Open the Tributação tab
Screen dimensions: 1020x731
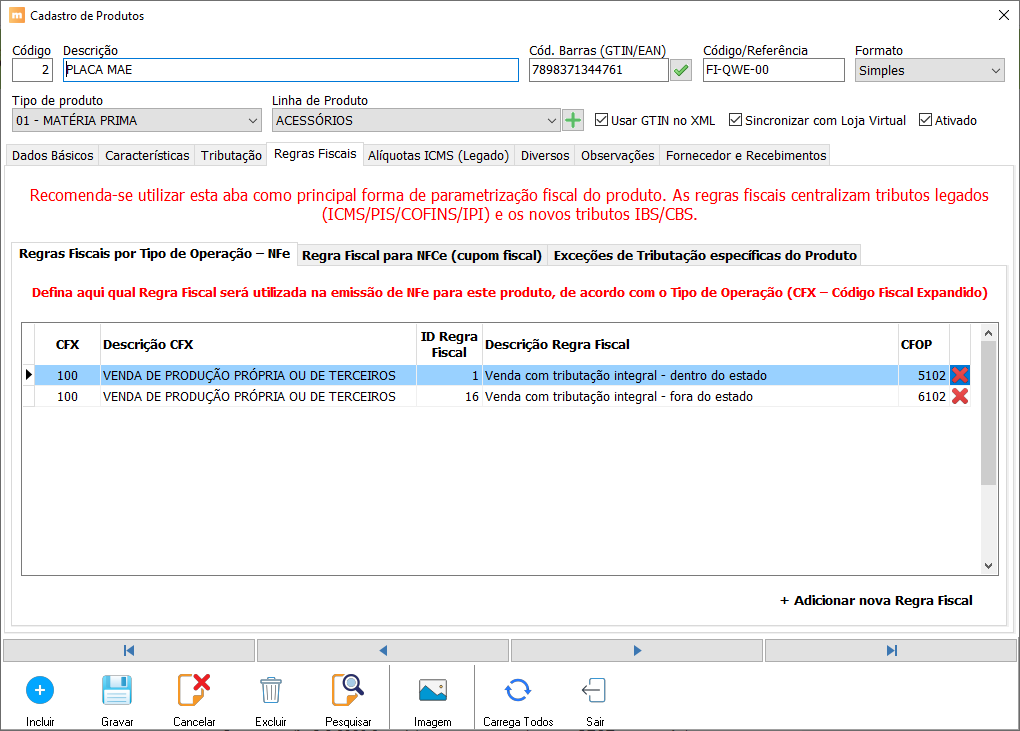tap(231, 155)
